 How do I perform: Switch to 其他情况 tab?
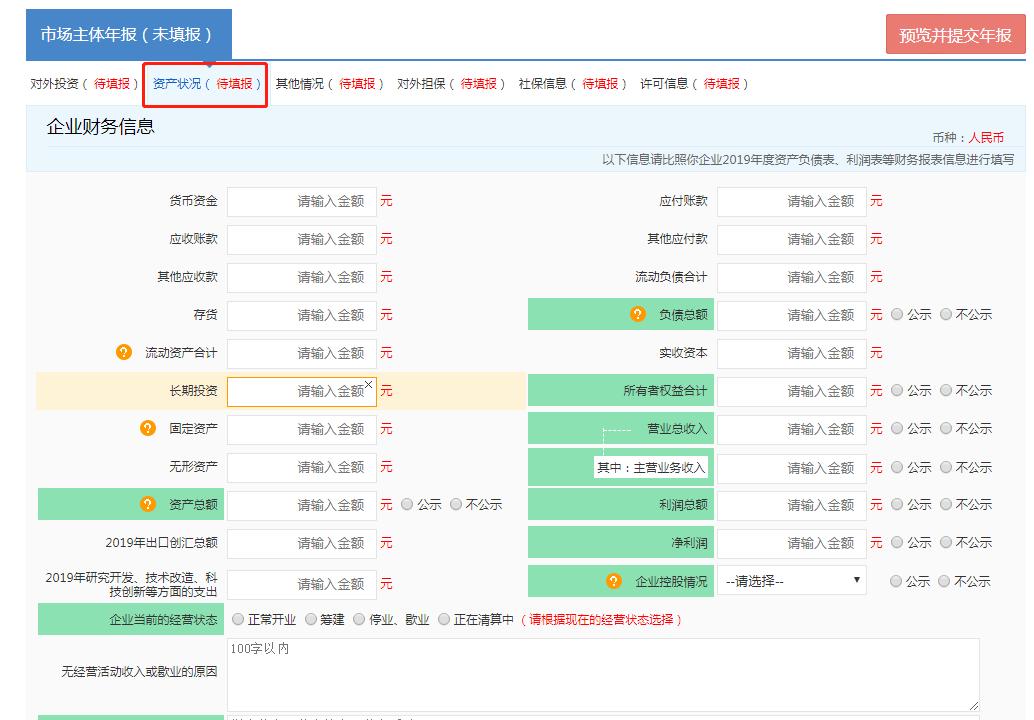329,84
